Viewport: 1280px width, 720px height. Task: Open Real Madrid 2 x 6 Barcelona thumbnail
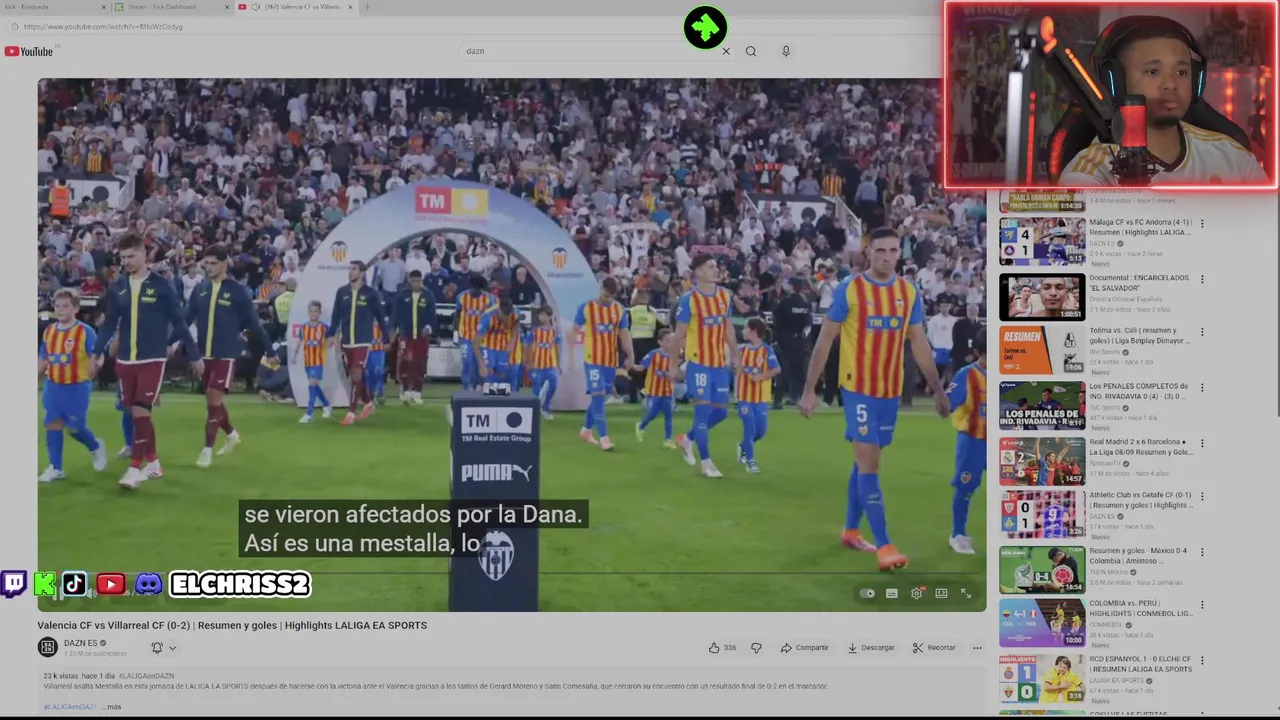1042,461
